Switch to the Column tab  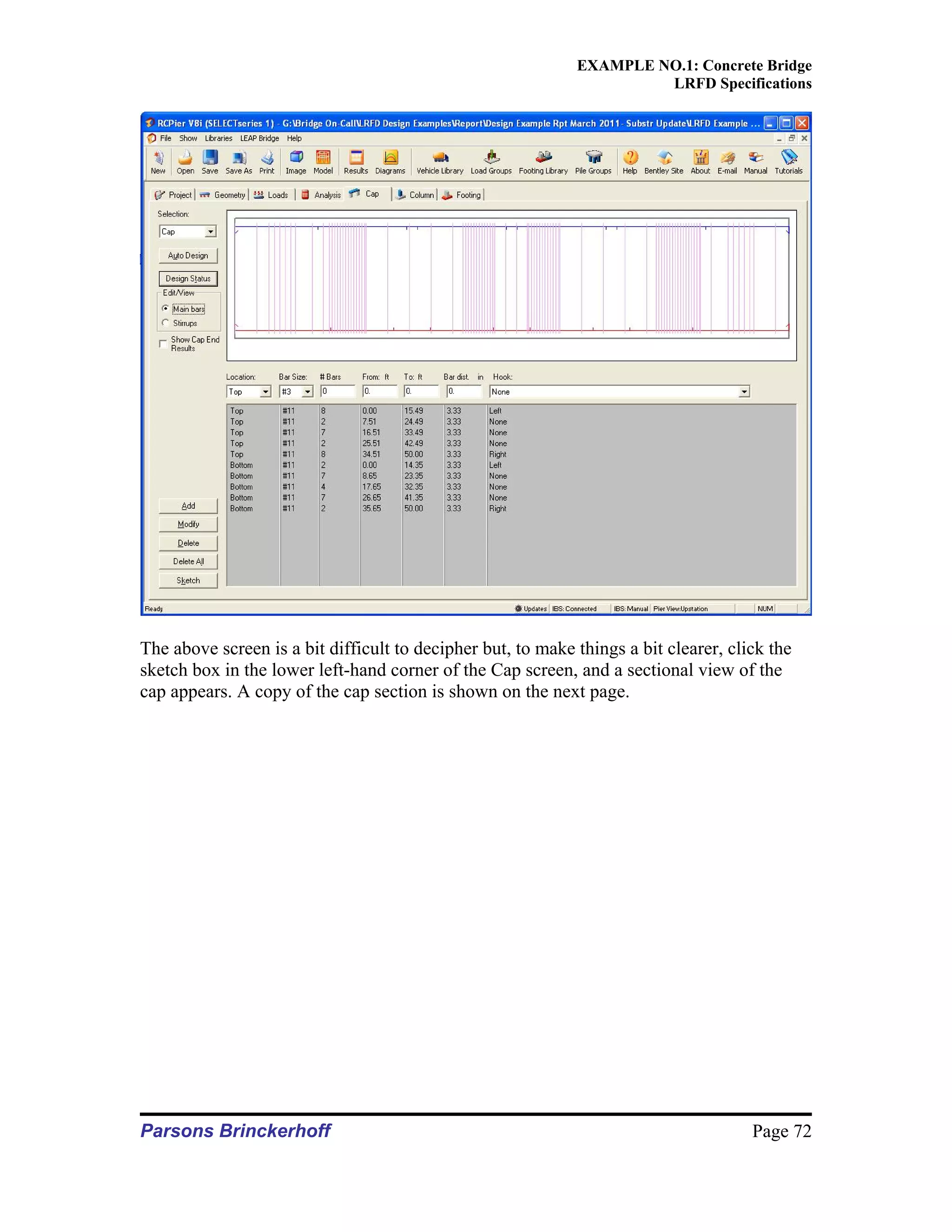(x=416, y=195)
